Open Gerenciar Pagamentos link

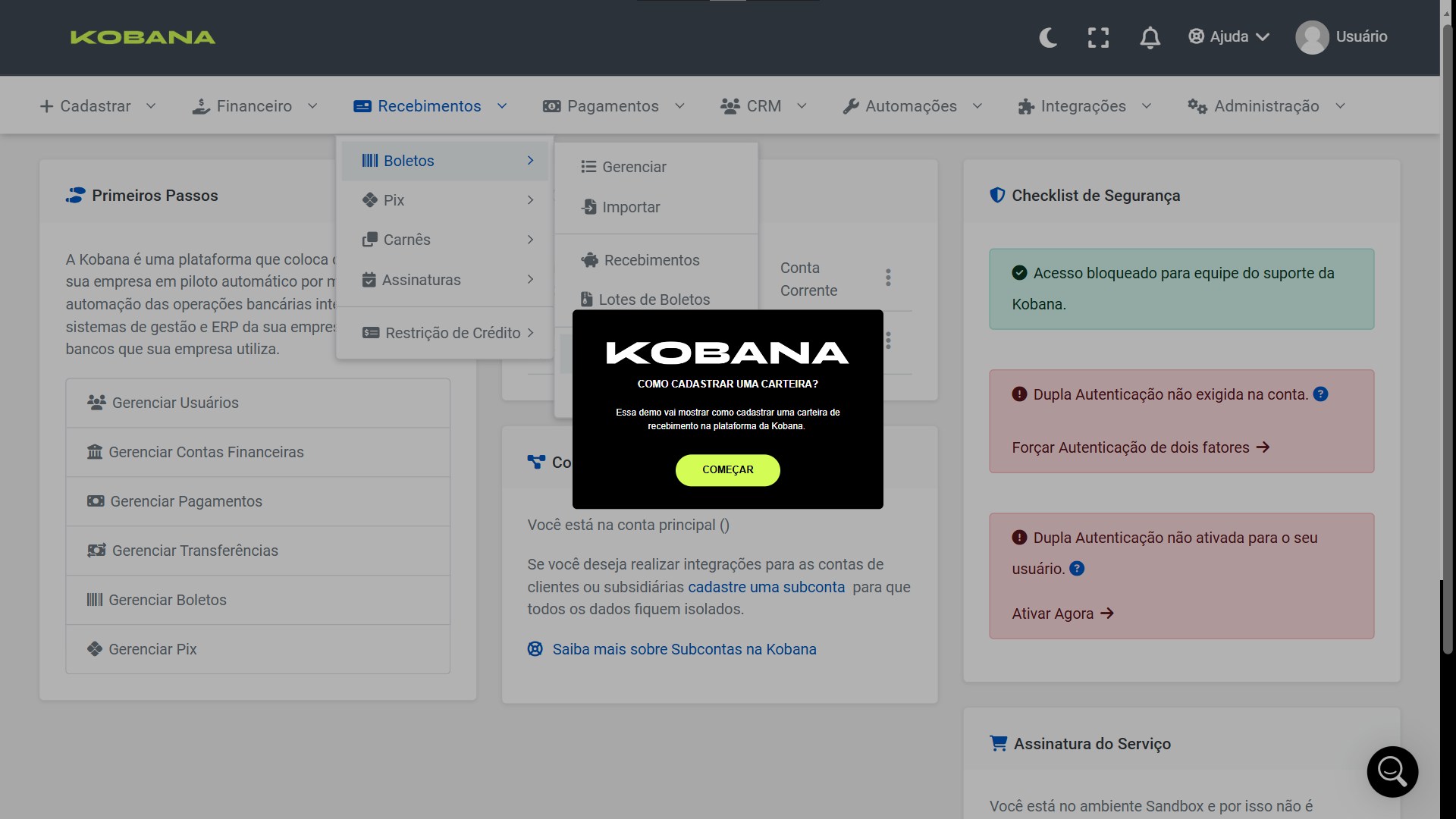[x=258, y=501]
